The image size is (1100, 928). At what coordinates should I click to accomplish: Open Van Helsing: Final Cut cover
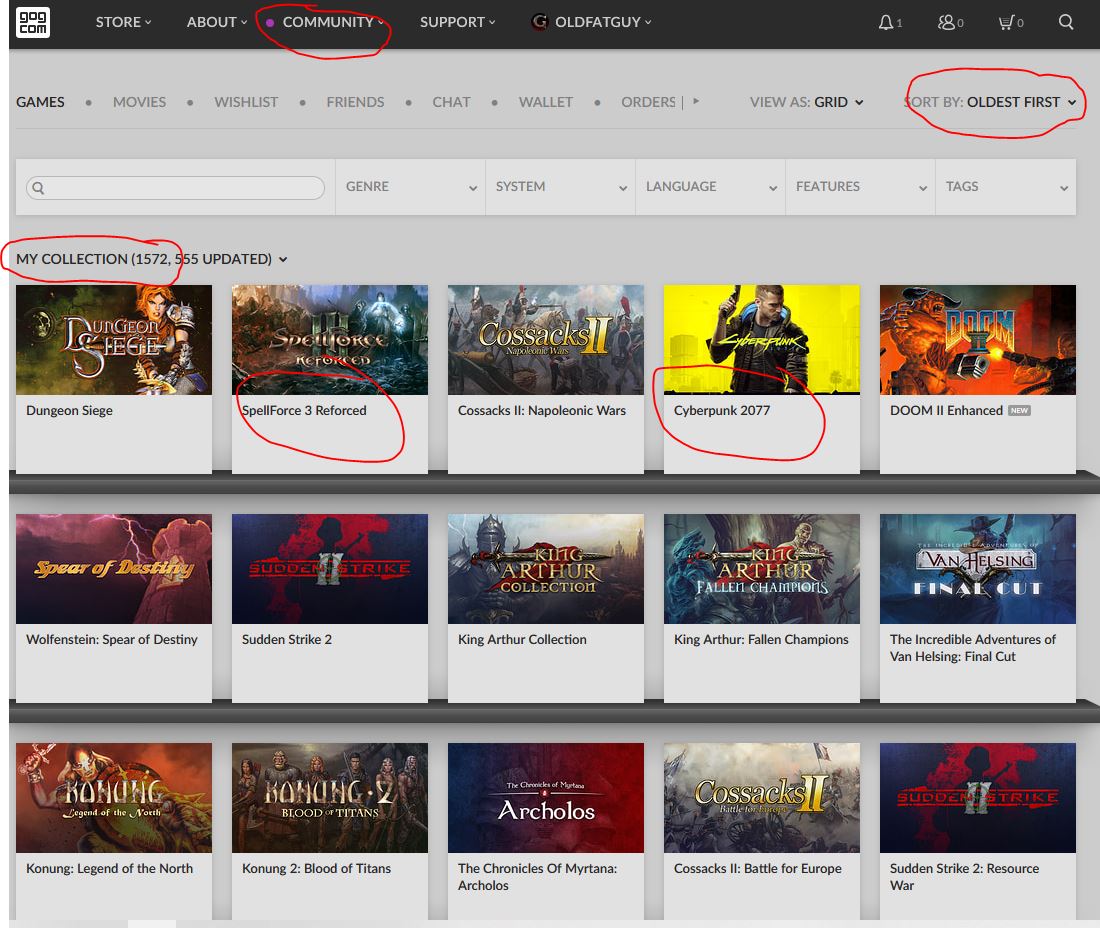point(978,569)
